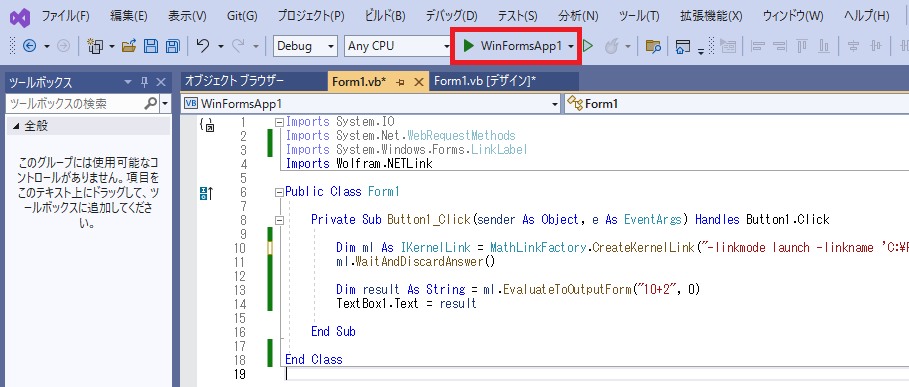Open the dropdown arrow beside WinFormsApp1 start button
The image size is (909, 387).
tap(572, 46)
